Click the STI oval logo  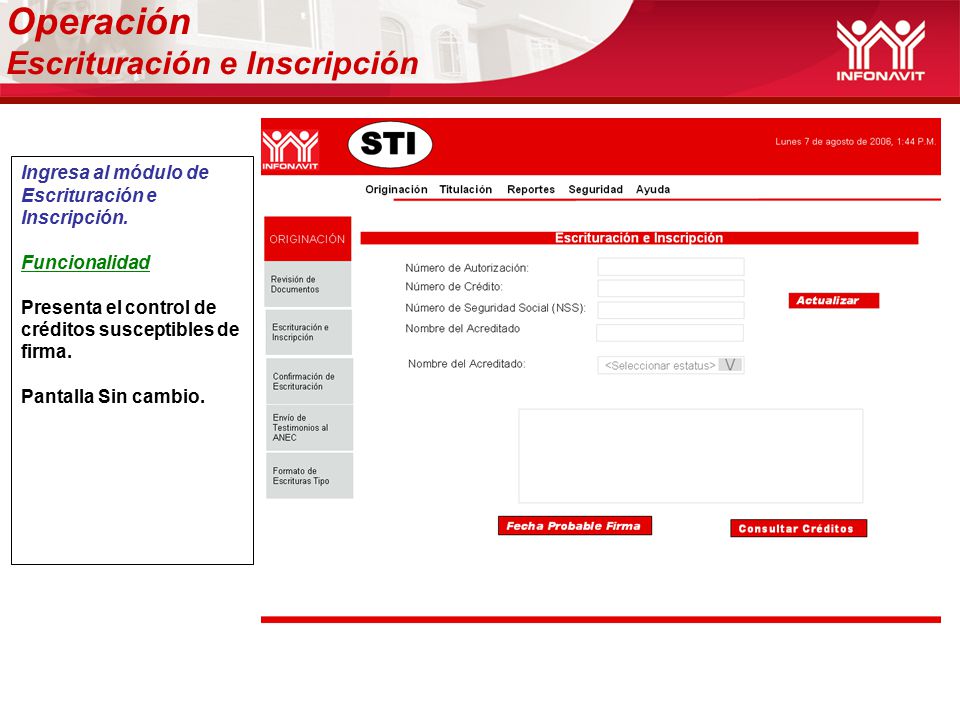(390, 144)
